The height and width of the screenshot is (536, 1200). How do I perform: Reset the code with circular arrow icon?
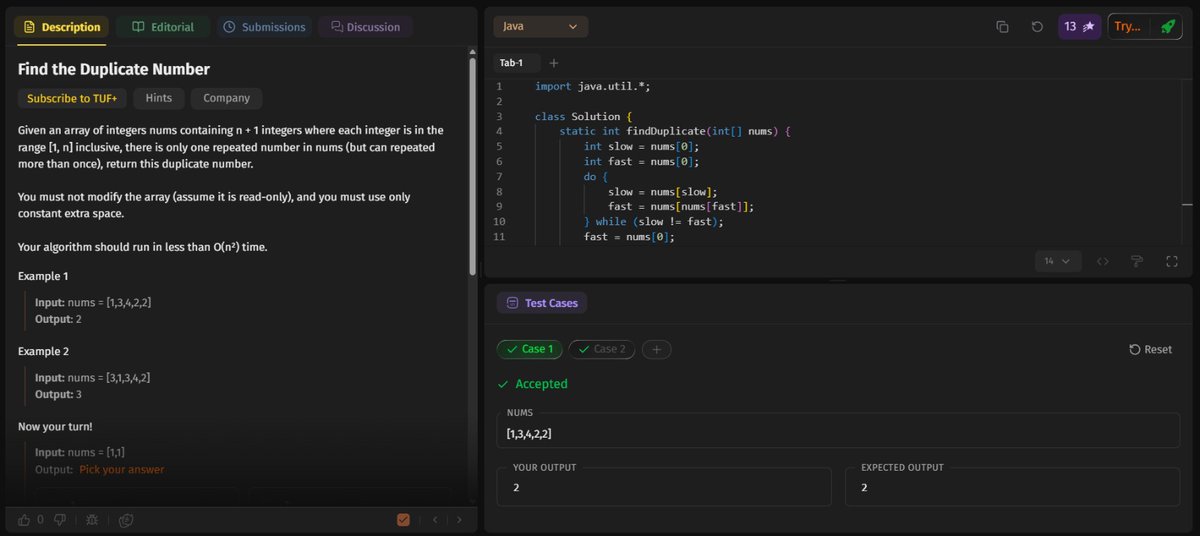[1037, 27]
